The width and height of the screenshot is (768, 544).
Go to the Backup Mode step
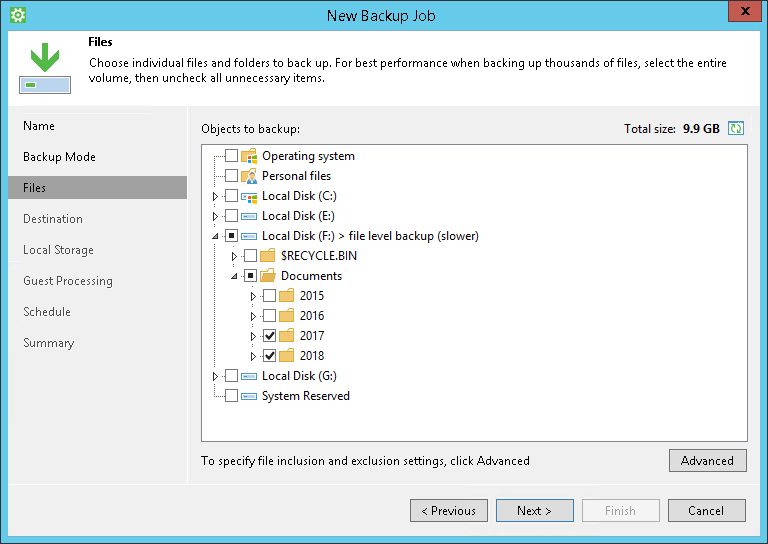point(97,157)
